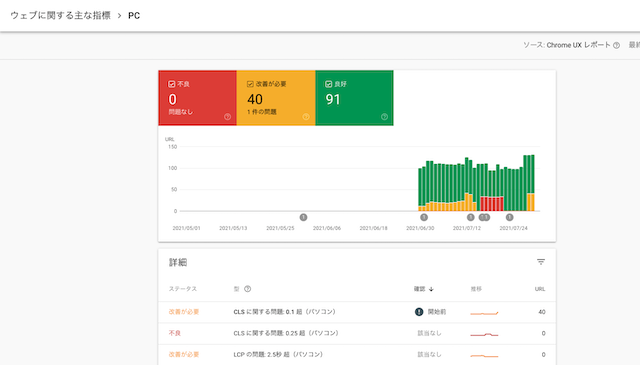Click 詳細 section heading

178,262
